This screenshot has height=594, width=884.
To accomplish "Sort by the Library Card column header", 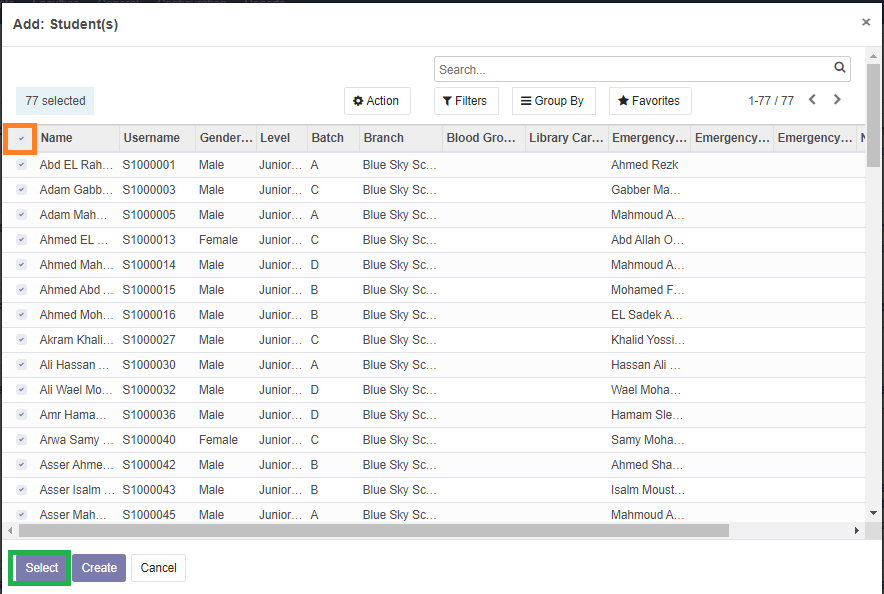I will [566, 138].
